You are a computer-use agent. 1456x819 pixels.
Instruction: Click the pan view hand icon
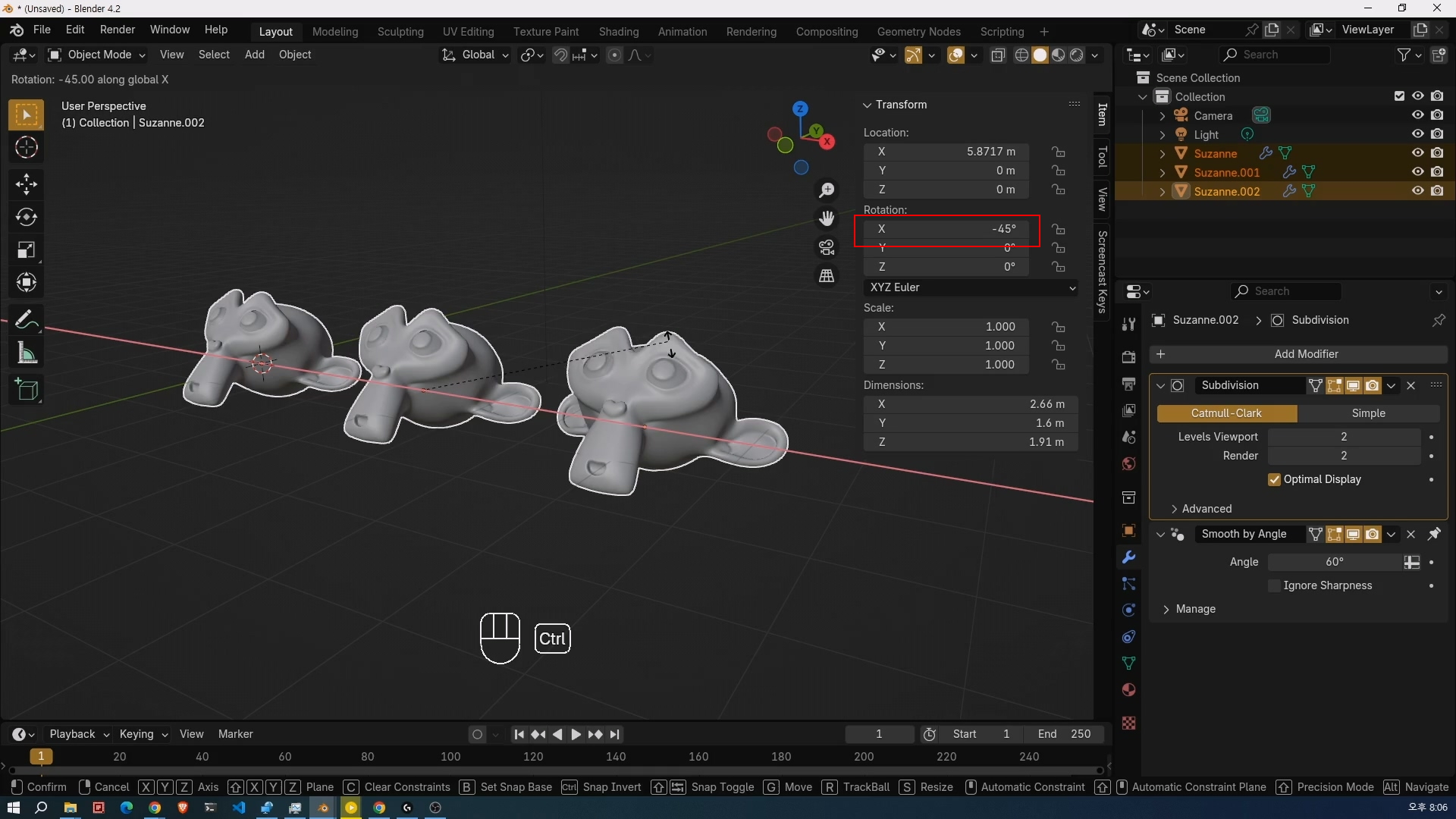[827, 218]
